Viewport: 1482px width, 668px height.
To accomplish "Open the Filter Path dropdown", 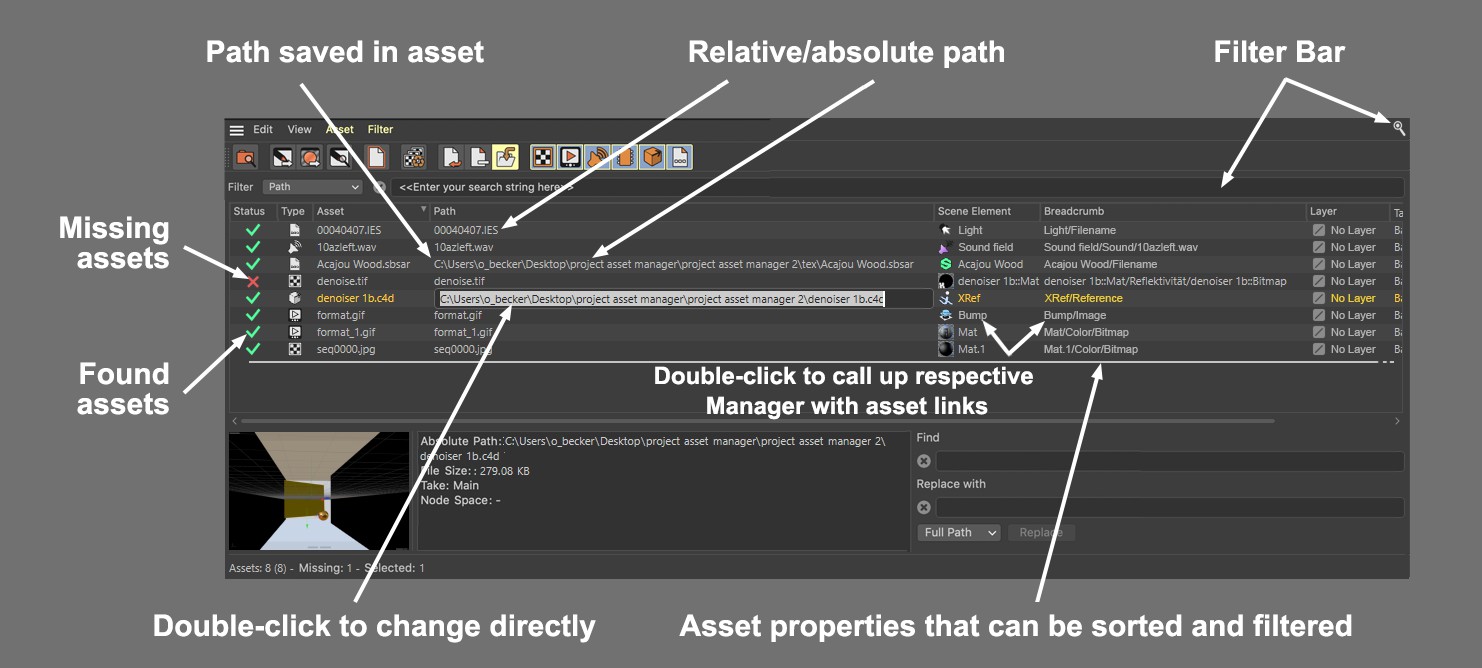I will (x=312, y=187).
